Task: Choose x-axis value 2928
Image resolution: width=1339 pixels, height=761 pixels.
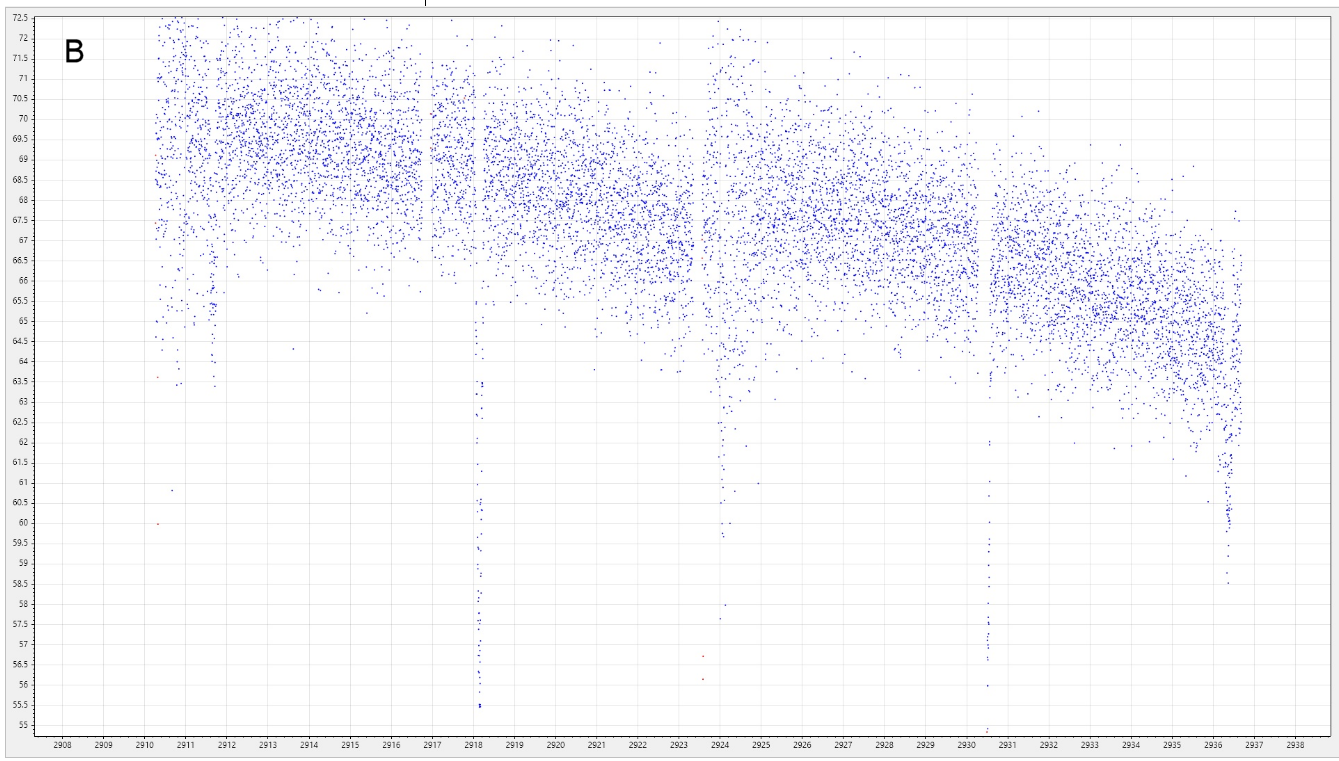Action: (884, 745)
